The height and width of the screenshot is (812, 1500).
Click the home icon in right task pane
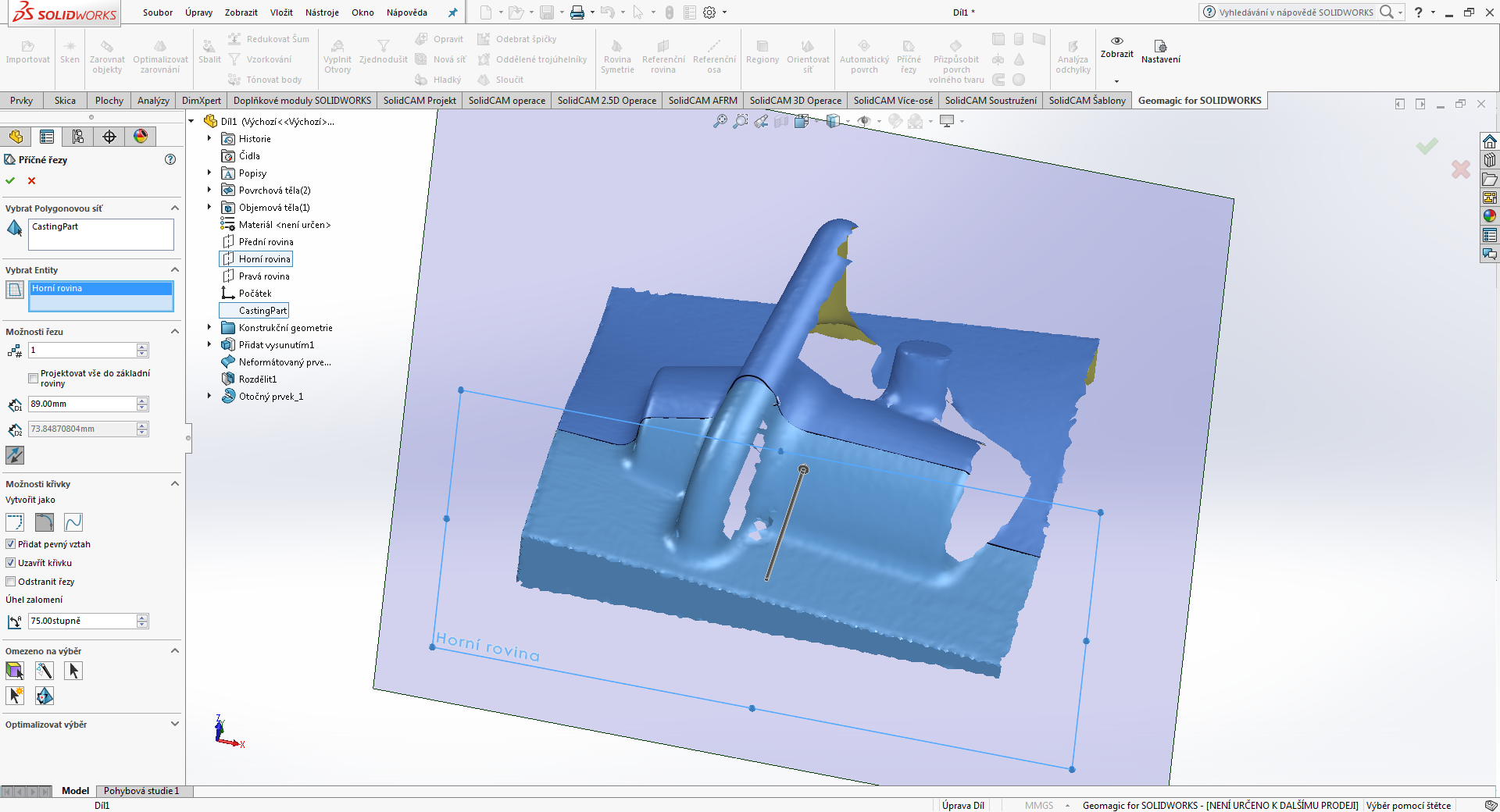click(x=1490, y=141)
